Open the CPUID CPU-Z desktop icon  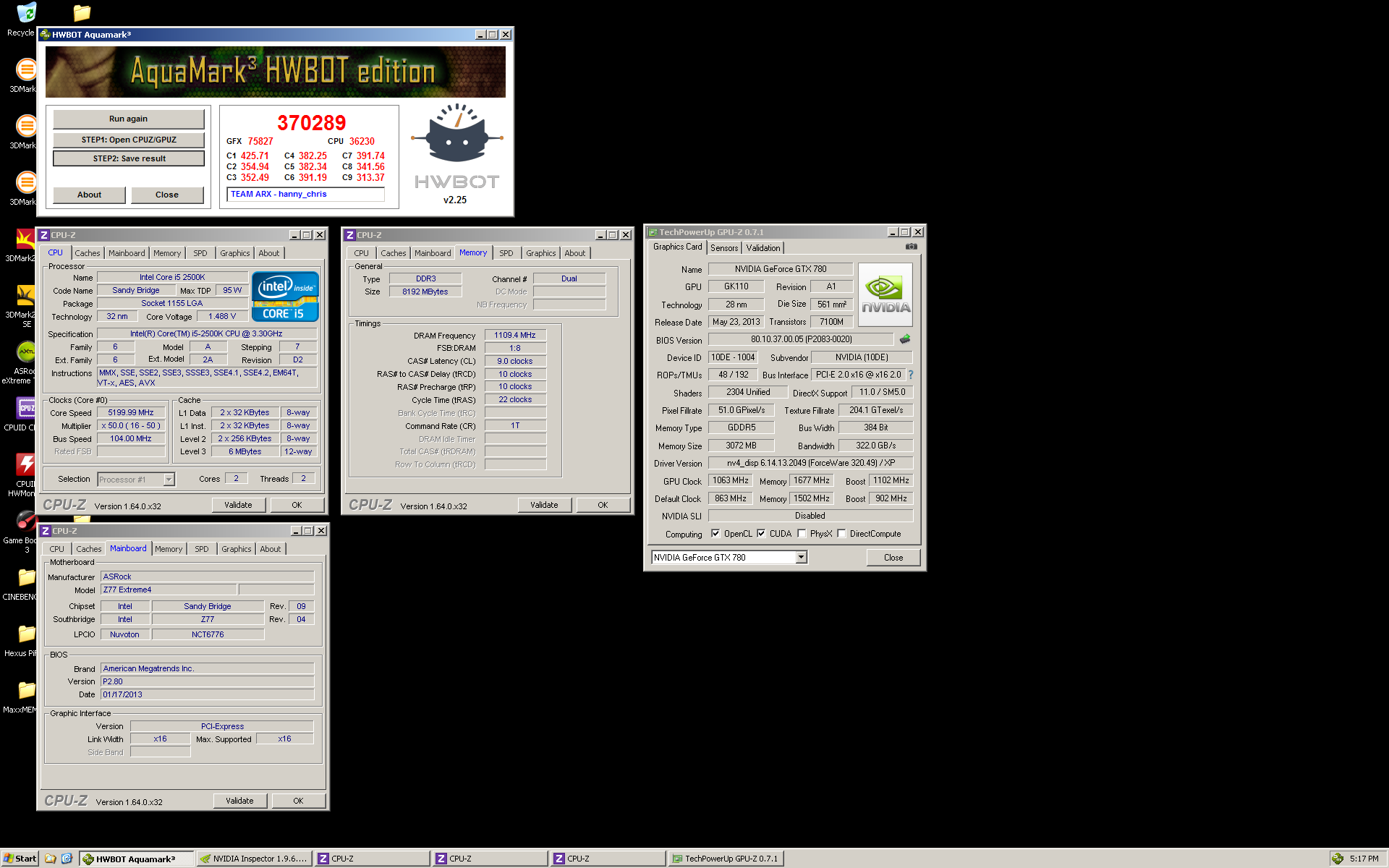(x=26, y=408)
